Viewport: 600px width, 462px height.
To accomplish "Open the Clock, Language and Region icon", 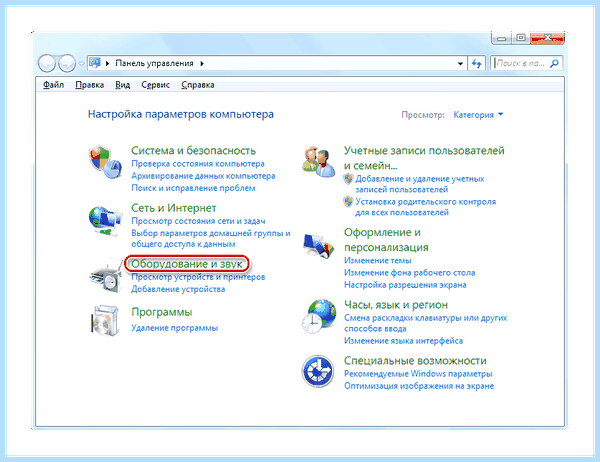I will point(318,317).
